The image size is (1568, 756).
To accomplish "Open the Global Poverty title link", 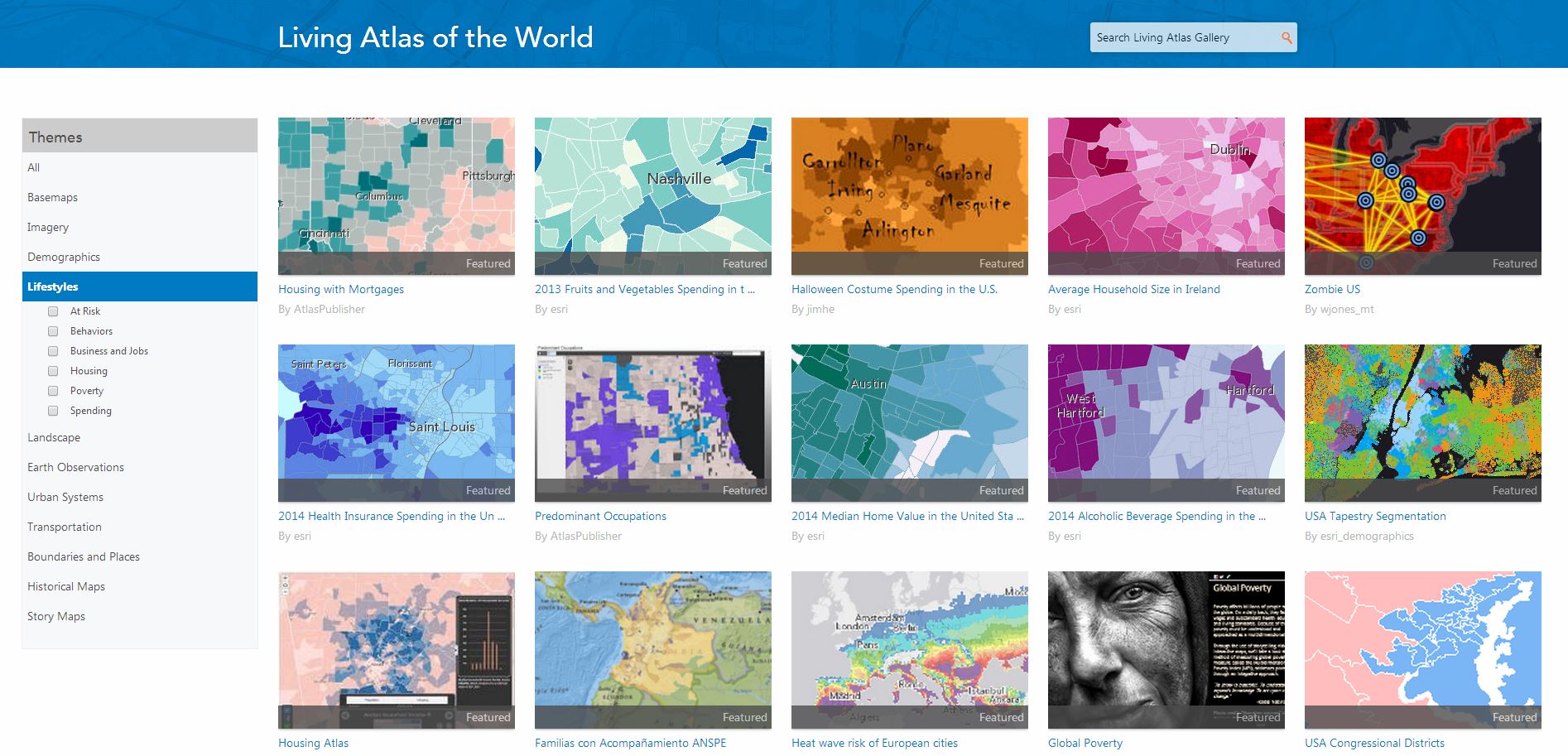I will tap(1085, 743).
